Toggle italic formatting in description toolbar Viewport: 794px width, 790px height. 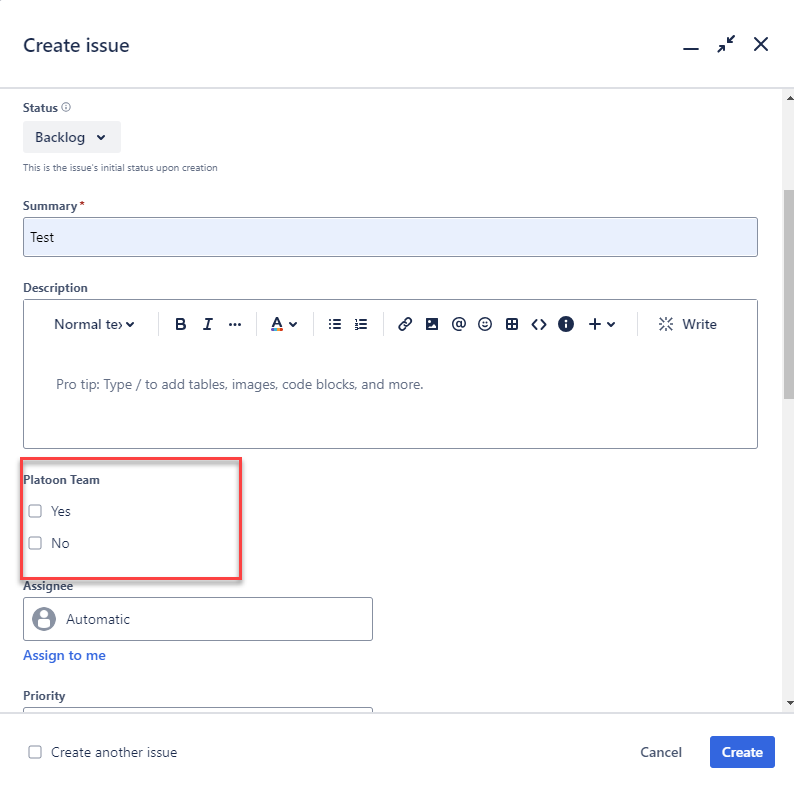208,324
